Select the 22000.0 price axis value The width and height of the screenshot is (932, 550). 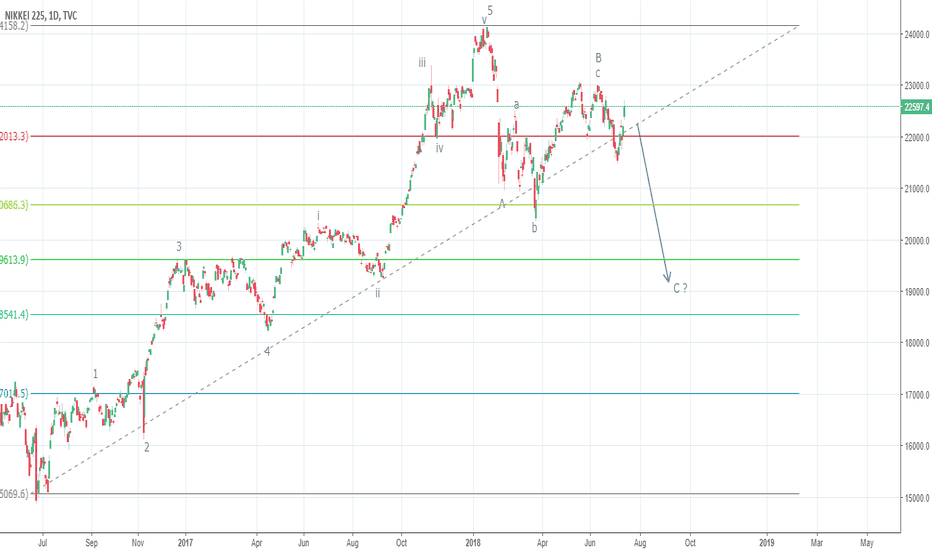917,137
